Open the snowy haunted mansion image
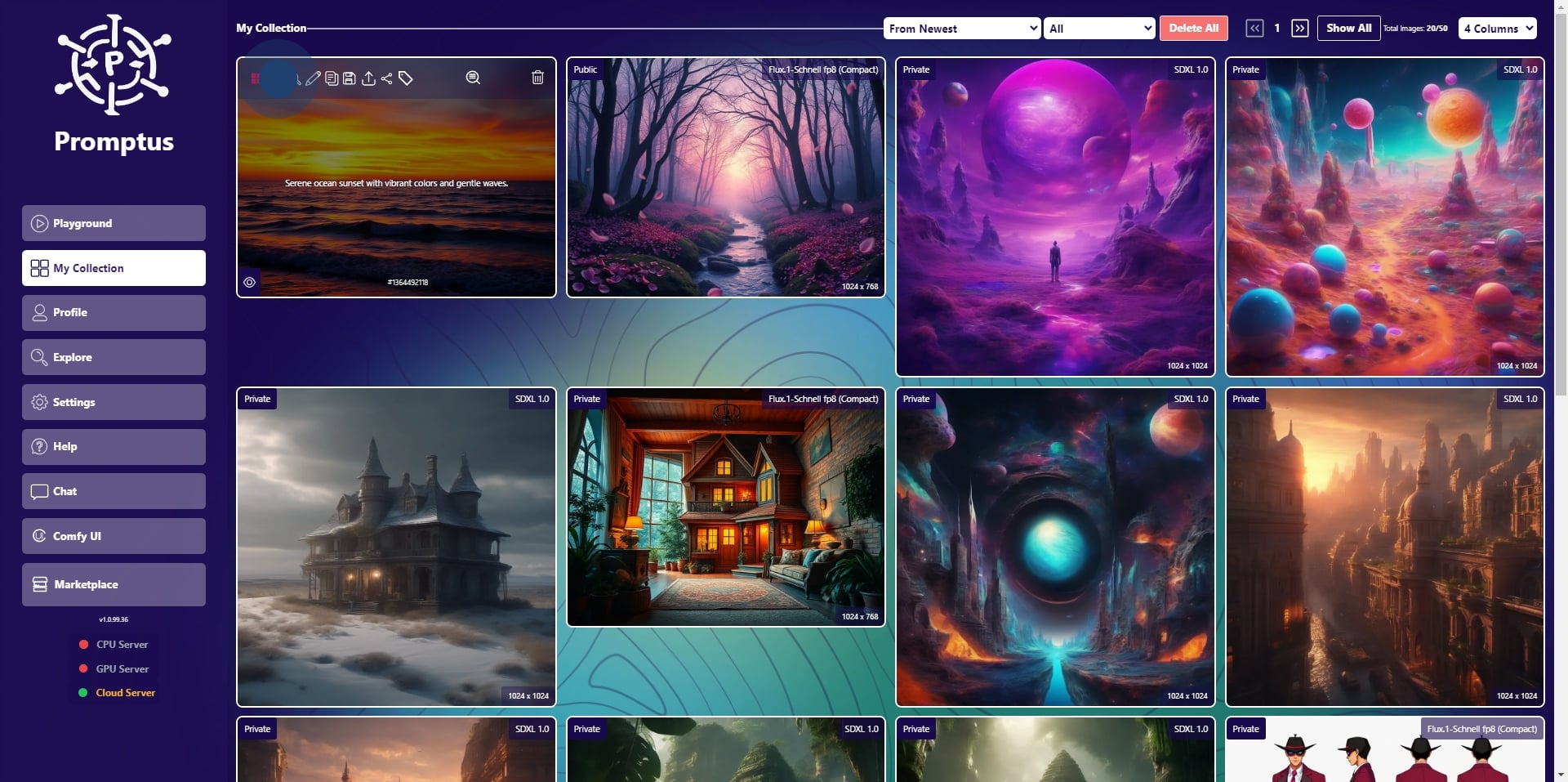 coord(396,547)
